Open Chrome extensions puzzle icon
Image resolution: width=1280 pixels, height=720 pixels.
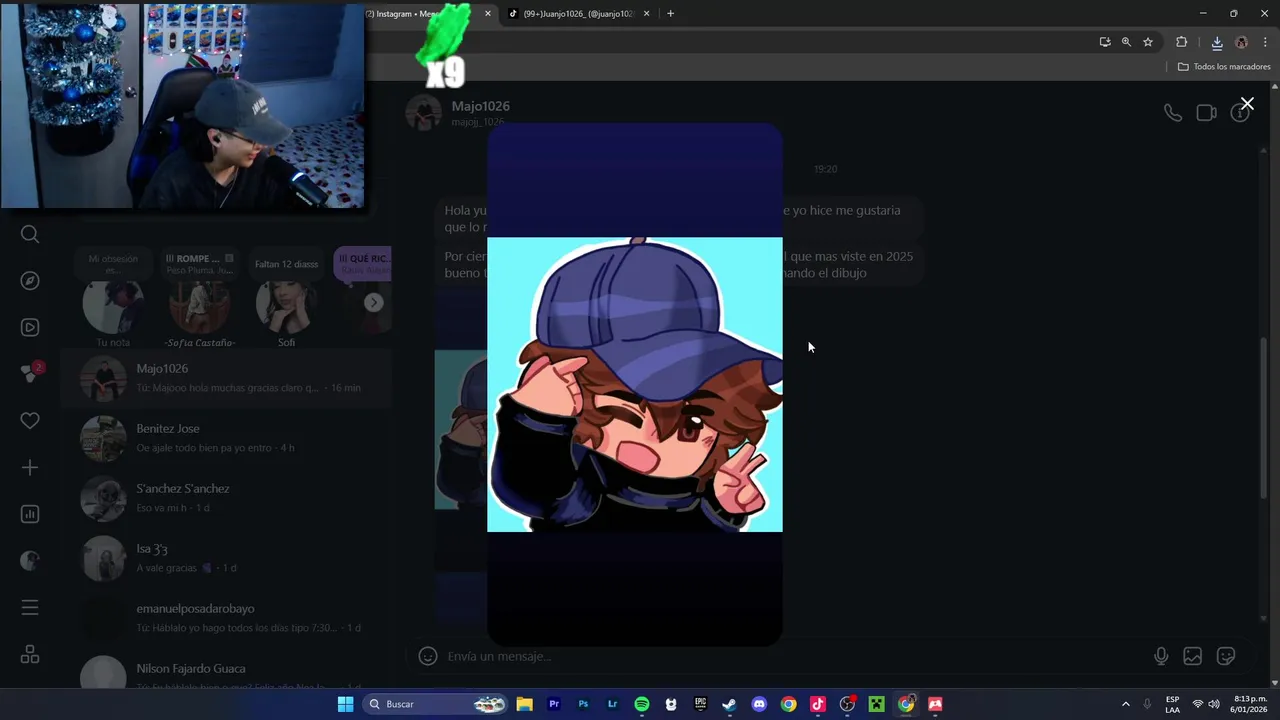(1182, 42)
